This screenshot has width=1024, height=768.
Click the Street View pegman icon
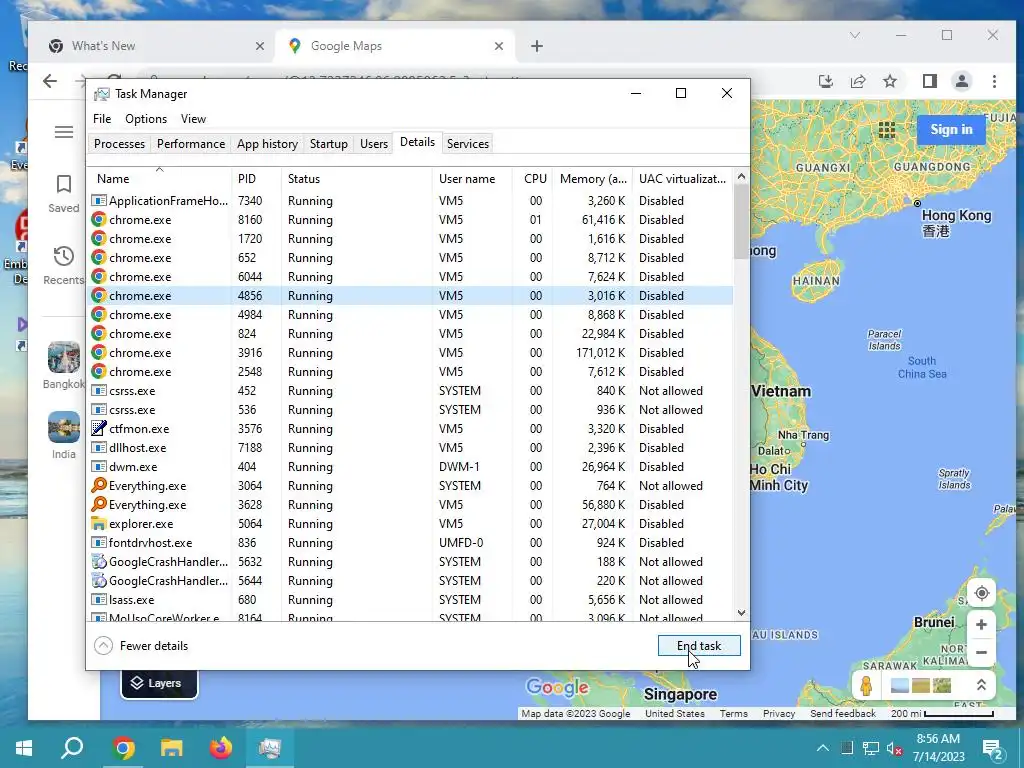click(x=867, y=686)
